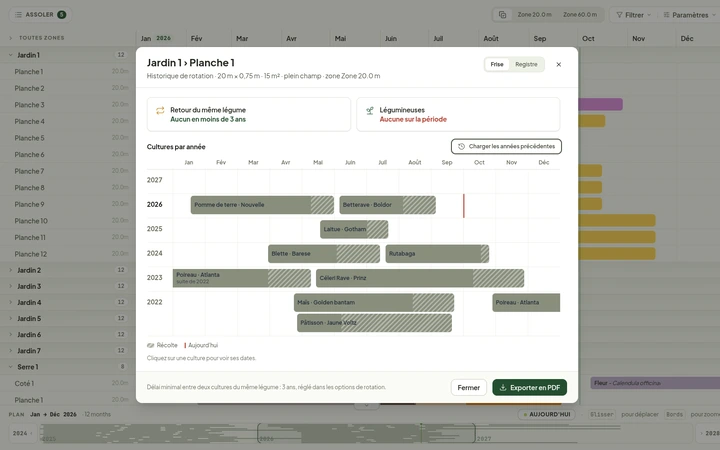Click Charger les années précédentes

click(x=506, y=146)
